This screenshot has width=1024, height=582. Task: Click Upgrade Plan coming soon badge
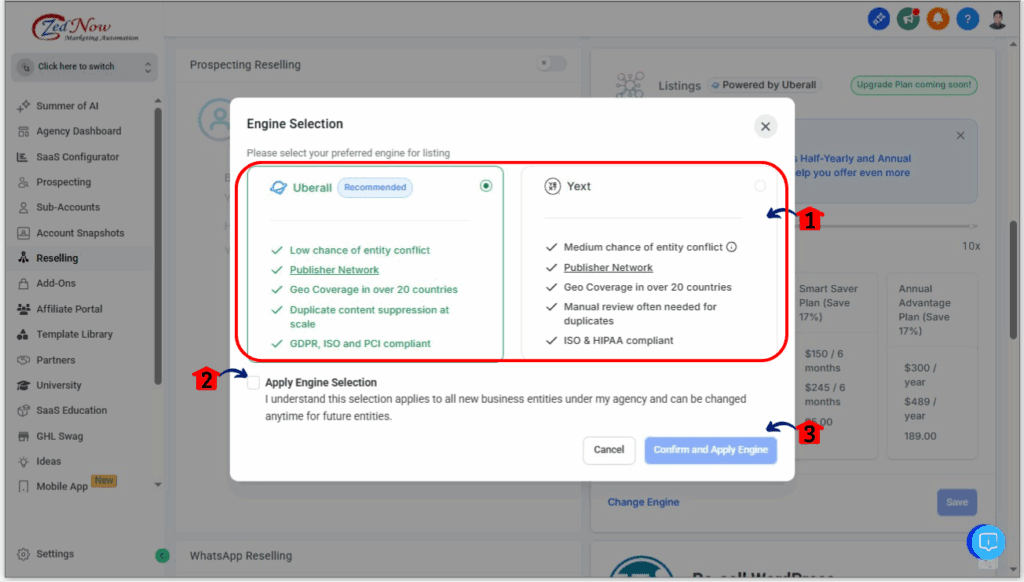914,85
